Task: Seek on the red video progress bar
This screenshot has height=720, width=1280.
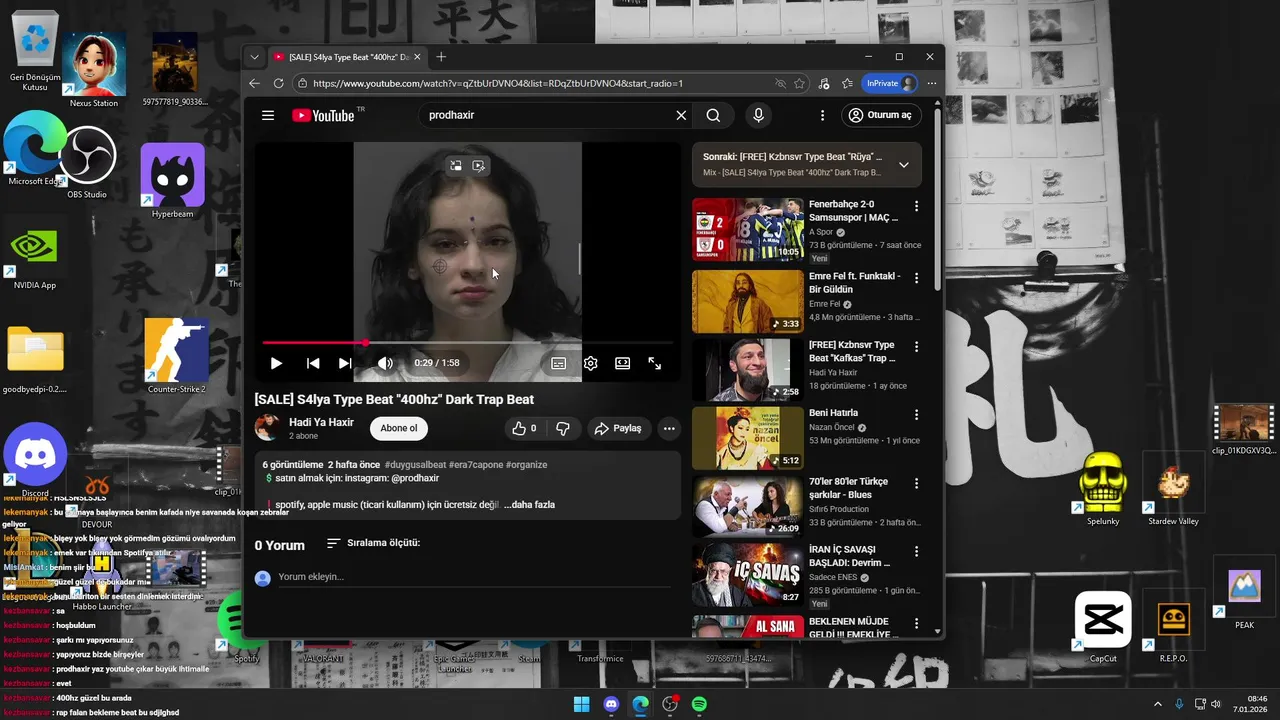Action: click(x=467, y=343)
